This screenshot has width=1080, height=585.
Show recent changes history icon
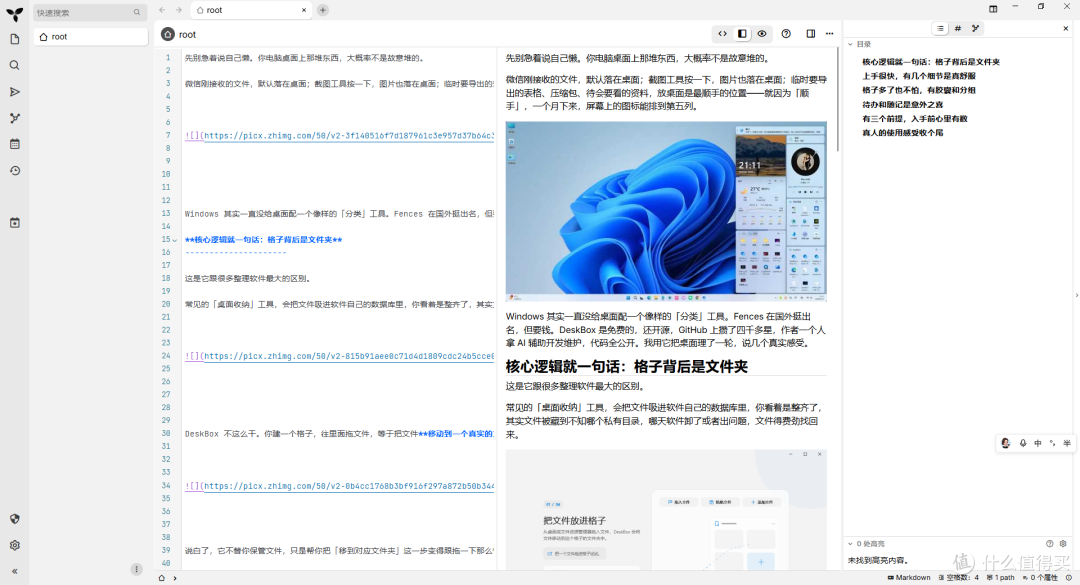coord(14,170)
